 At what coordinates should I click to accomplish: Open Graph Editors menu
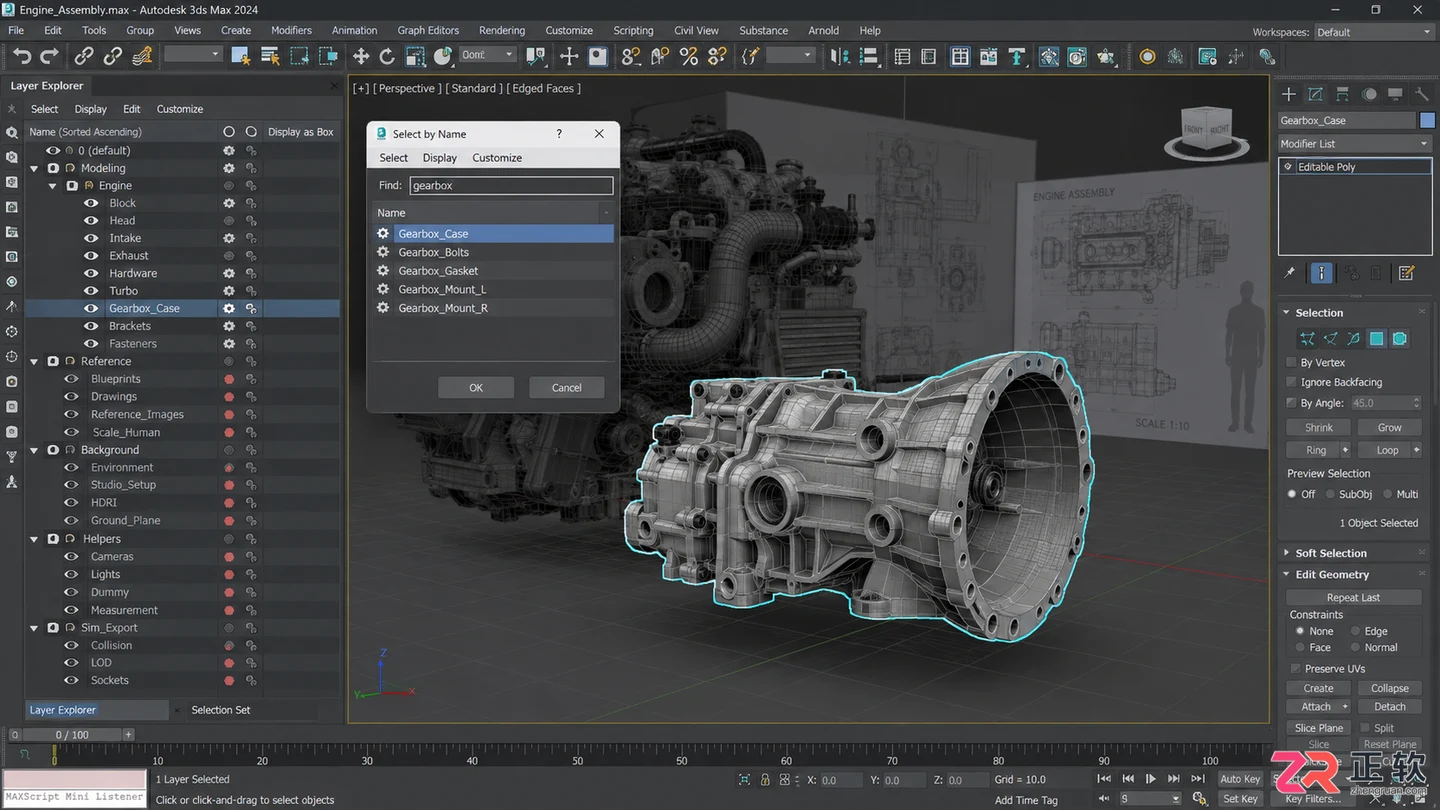pyautogui.click(x=428, y=30)
